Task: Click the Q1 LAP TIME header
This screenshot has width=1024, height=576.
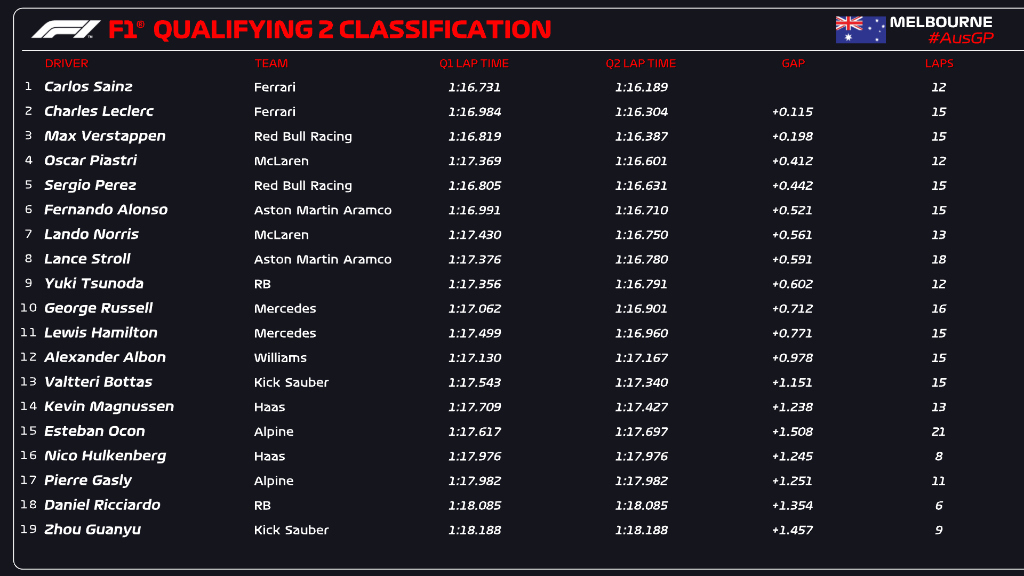Action: click(x=474, y=63)
